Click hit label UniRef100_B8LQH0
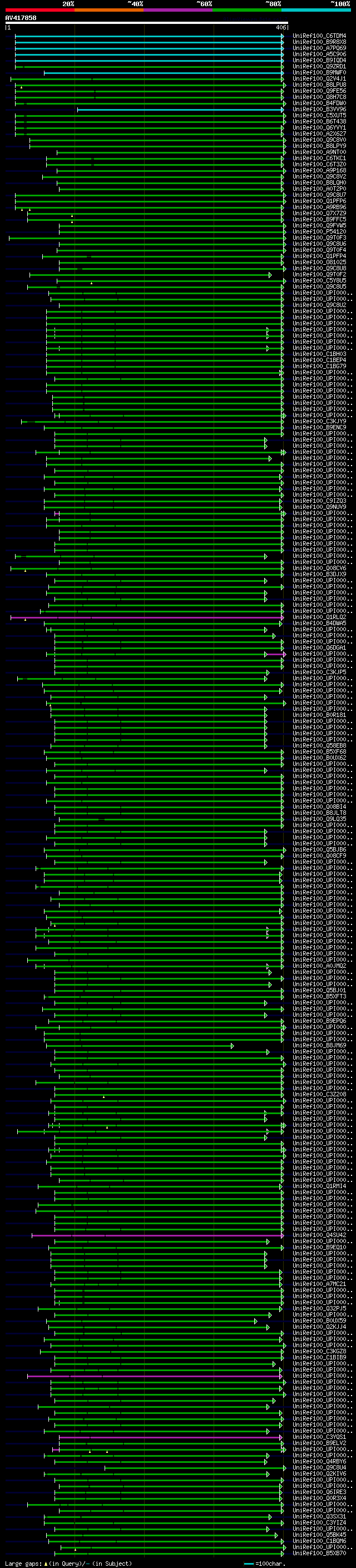This screenshot has height=1568, width=356. coord(319,182)
